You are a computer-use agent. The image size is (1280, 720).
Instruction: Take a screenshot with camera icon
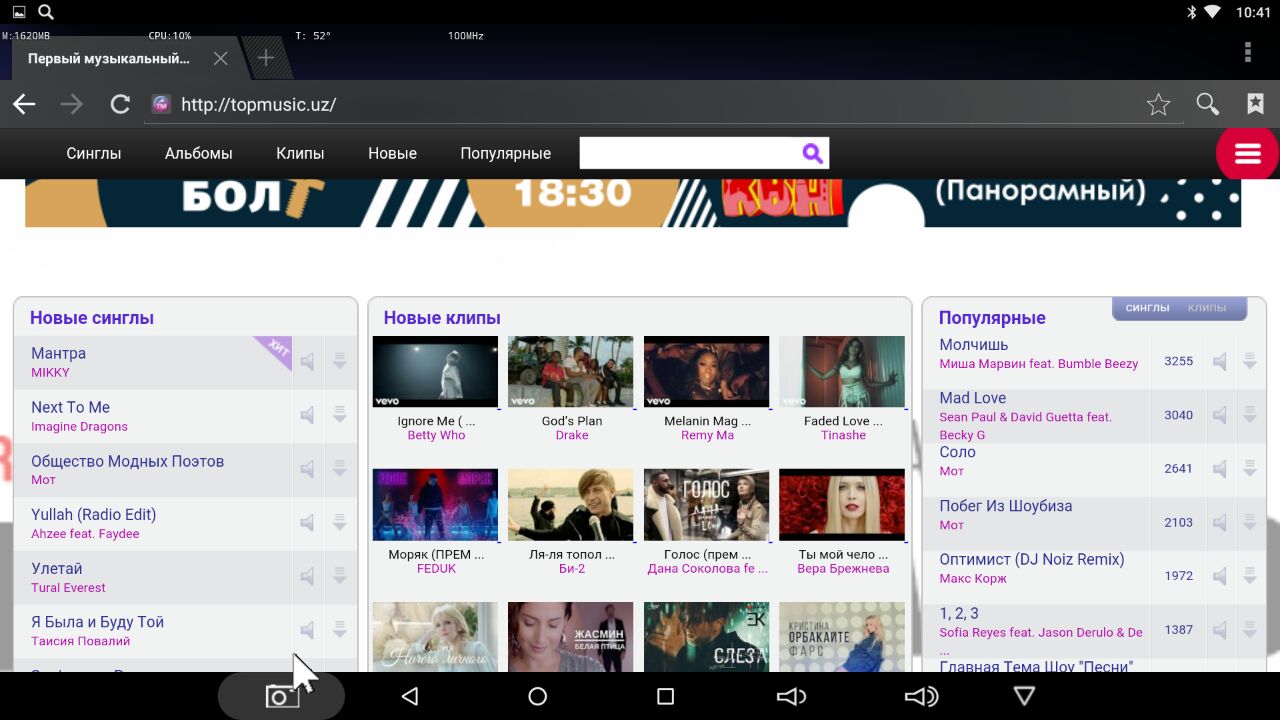(x=281, y=697)
